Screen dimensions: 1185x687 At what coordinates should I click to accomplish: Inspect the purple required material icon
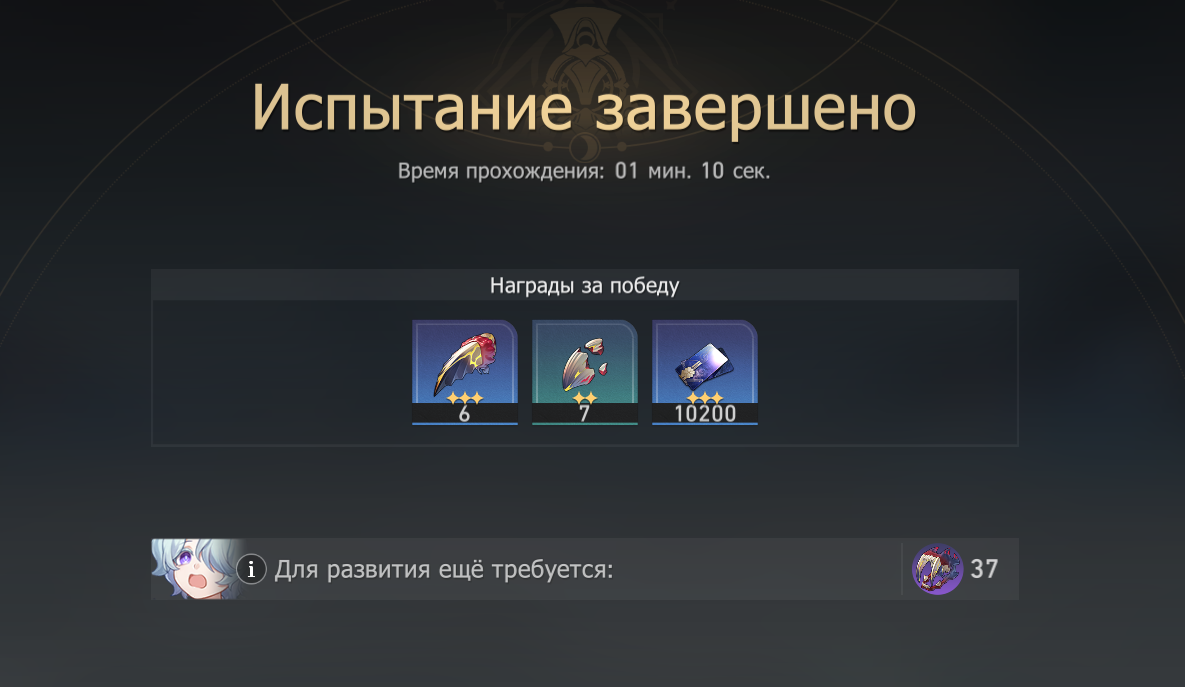coord(937,569)
